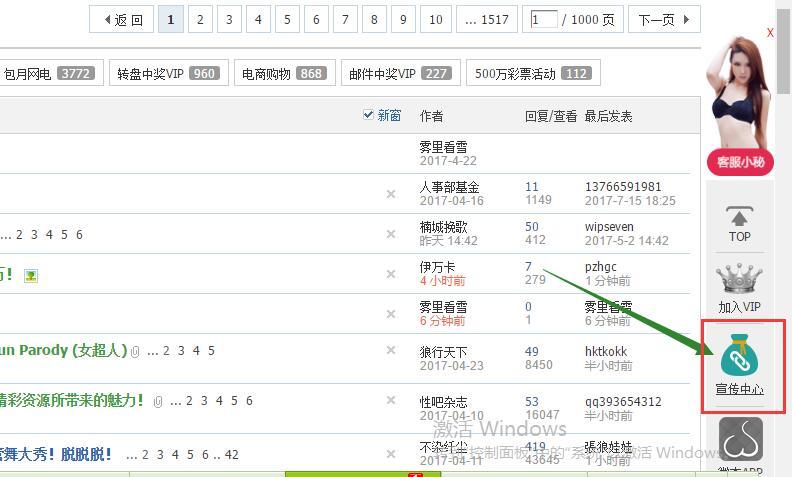
Task: Toggle the 新窗 checkbox
Action: click(368, 115)
